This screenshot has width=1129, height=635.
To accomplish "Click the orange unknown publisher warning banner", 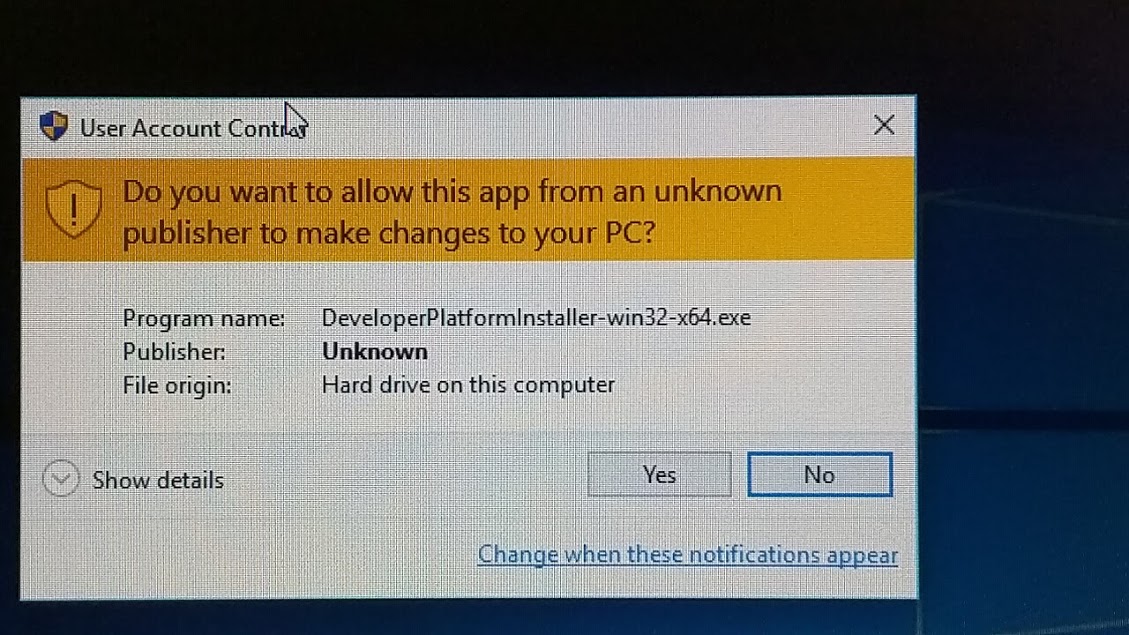I will coord(468,210).
